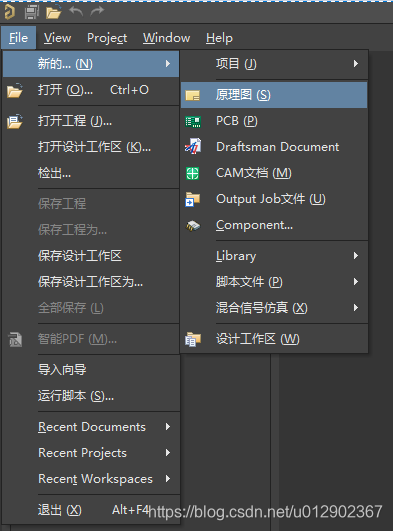
Task: Expand the 脚本文件 (P) submenu arrow
Action: (356, 282)
